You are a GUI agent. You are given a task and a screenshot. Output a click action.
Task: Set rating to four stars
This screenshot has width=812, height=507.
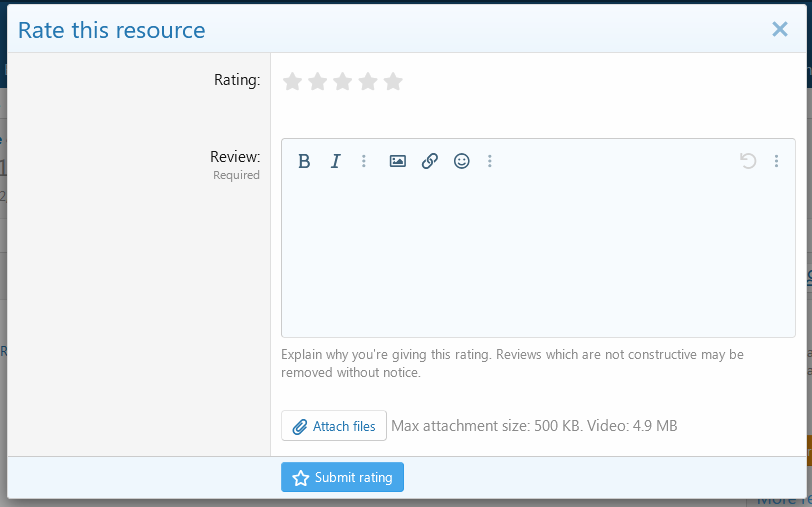click(x=368, y=81)
